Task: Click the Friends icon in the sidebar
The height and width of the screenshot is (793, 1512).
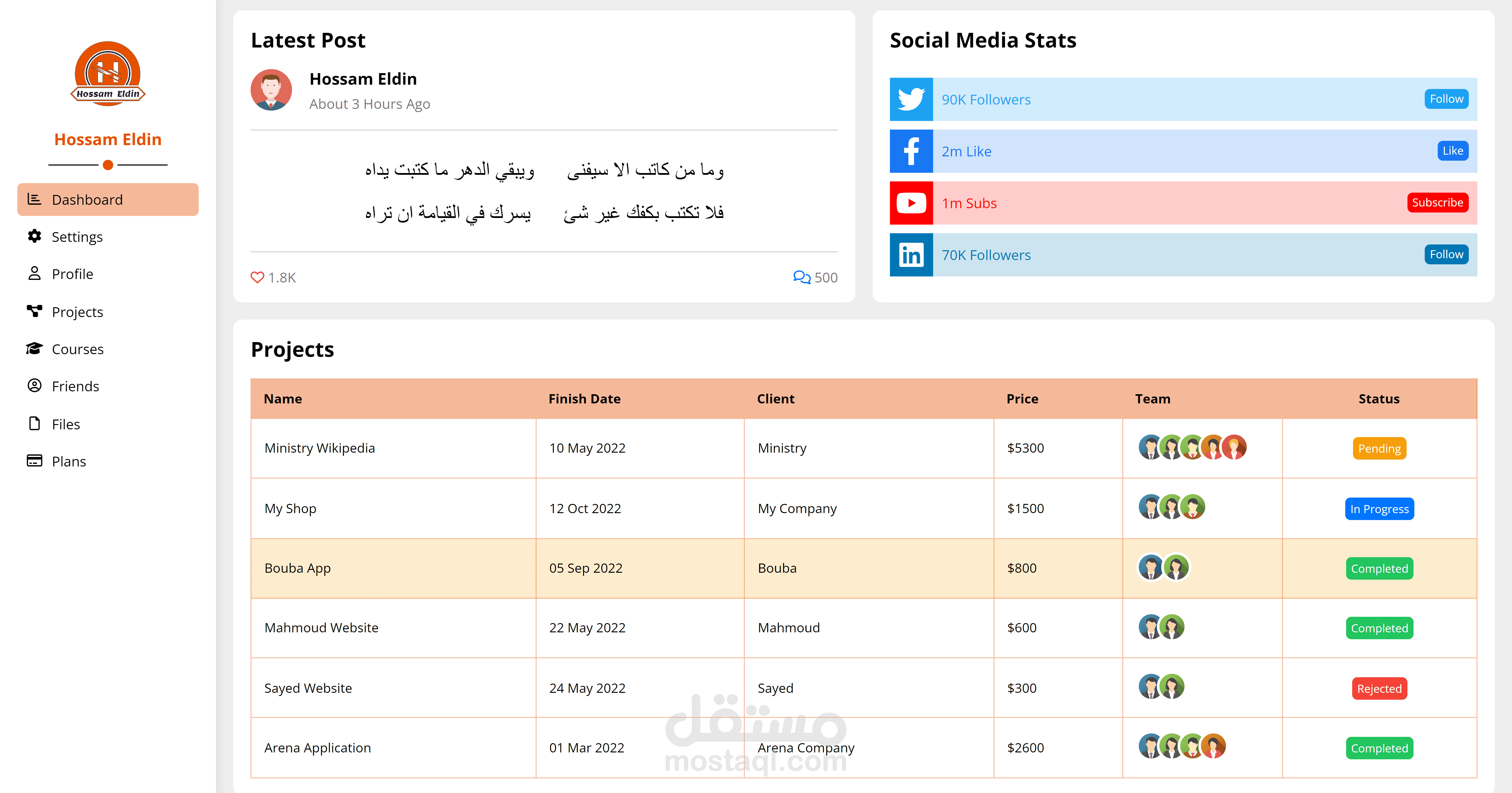Action: click(33, 386)
